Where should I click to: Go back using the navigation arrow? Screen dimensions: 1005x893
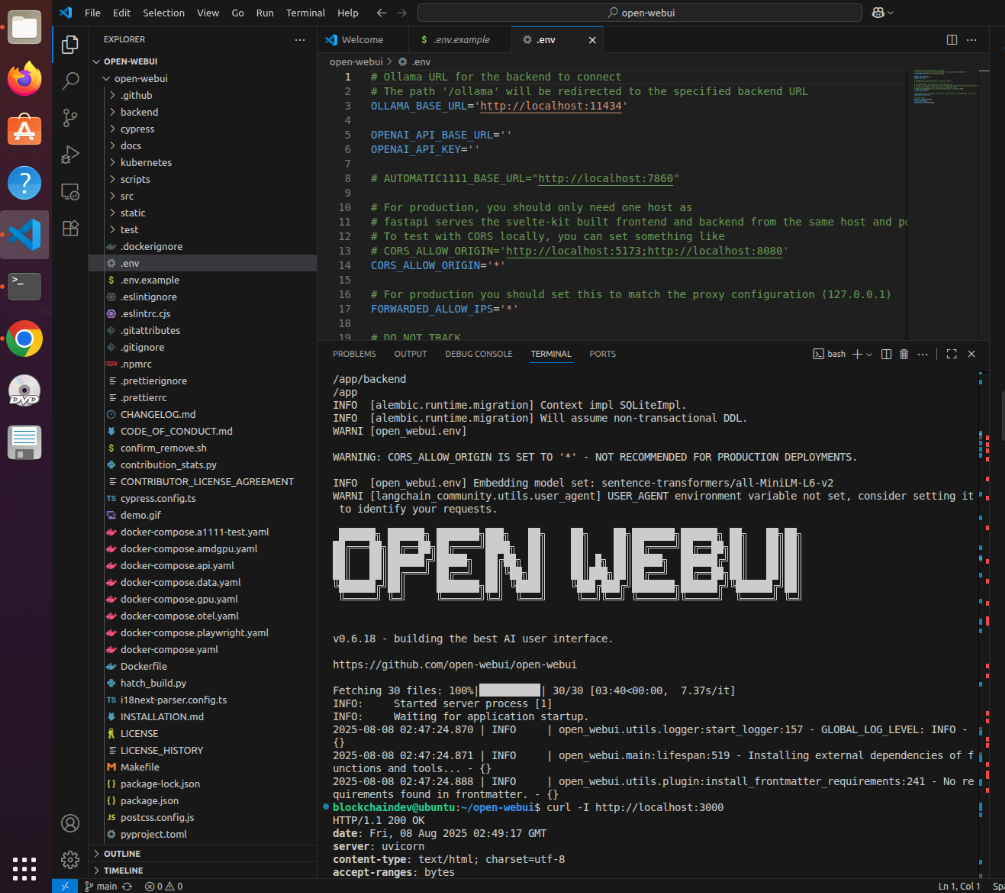(381, 13)
